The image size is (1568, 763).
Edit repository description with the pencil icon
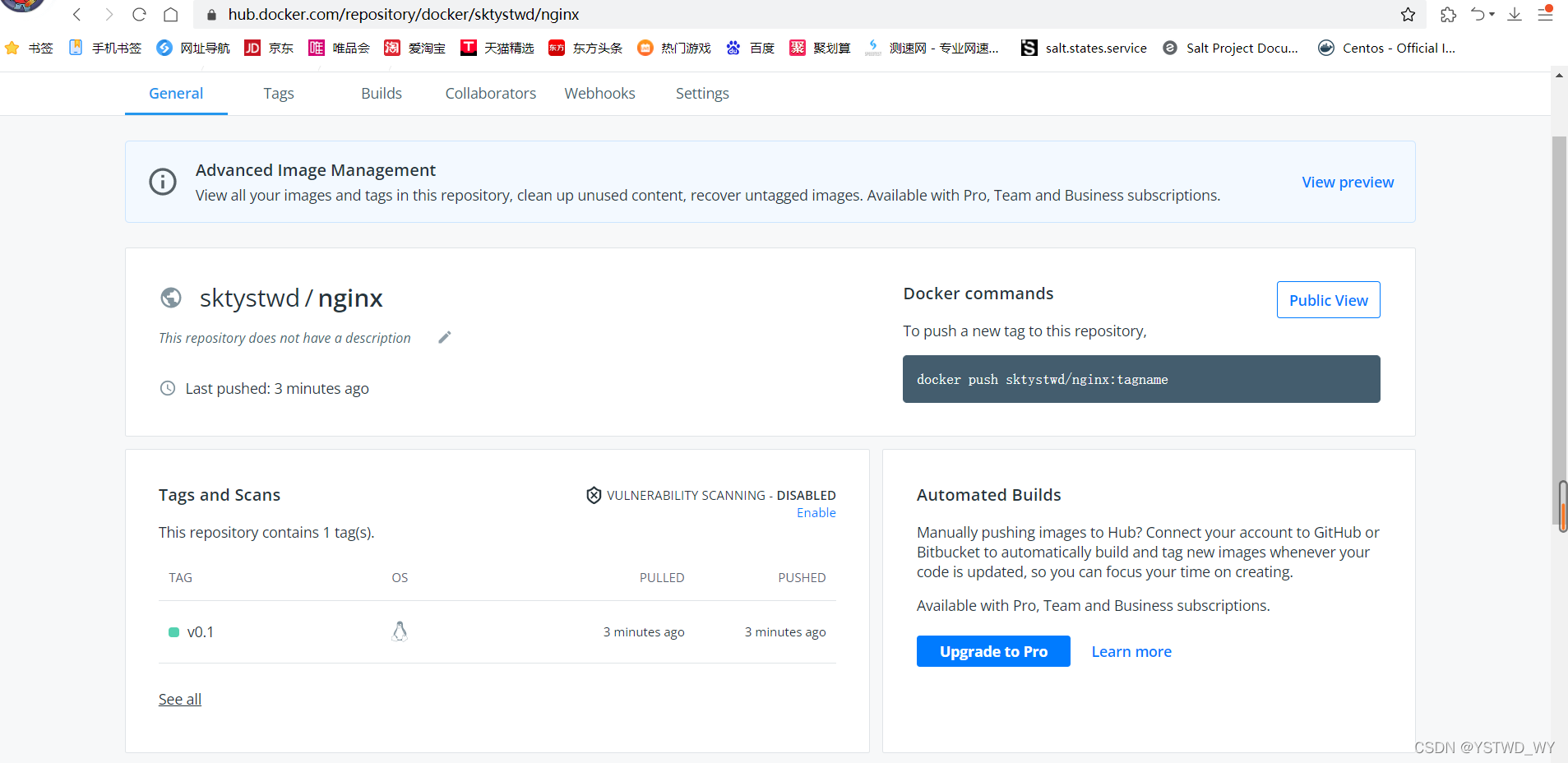point(445,337)
